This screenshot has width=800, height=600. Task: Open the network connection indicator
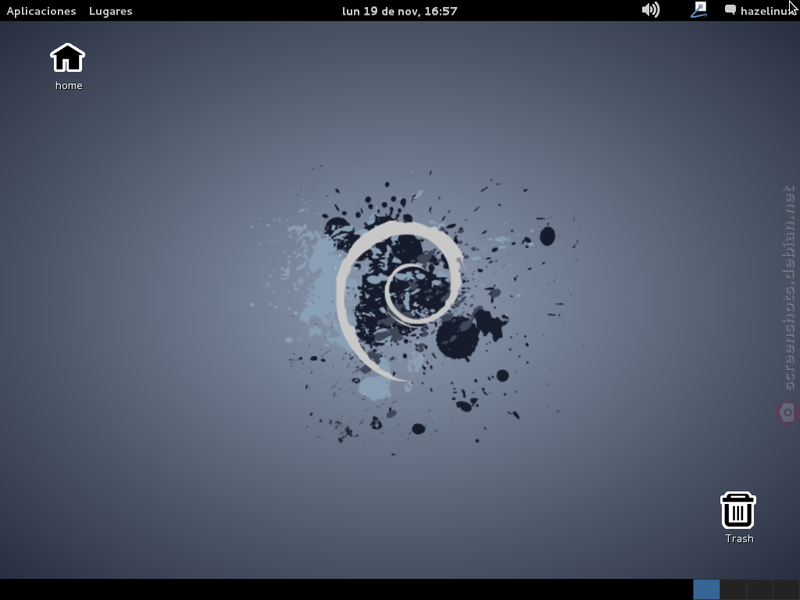coord(699,10)
